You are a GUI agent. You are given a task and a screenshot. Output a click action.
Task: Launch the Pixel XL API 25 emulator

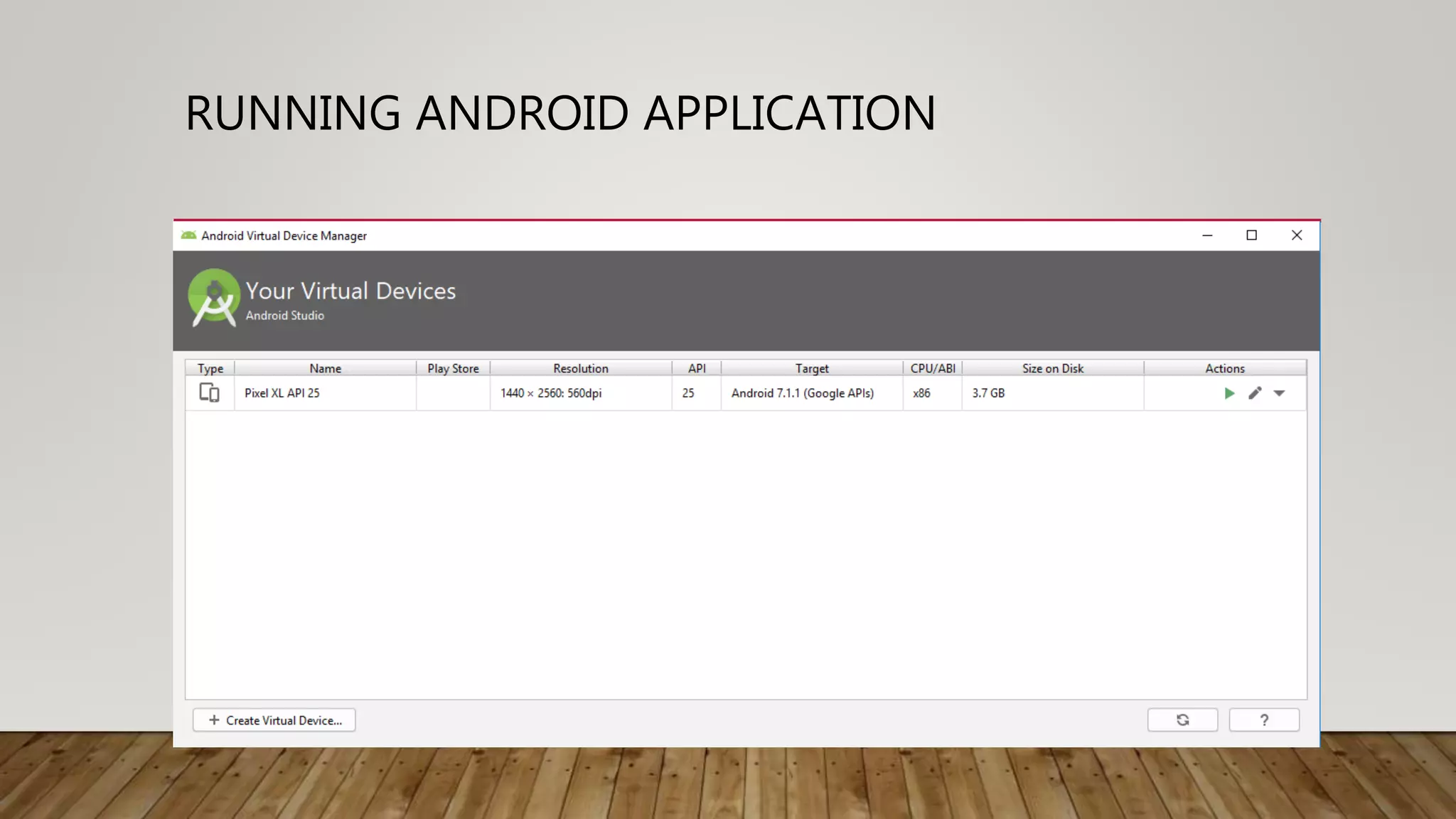tap(1229, 393)
